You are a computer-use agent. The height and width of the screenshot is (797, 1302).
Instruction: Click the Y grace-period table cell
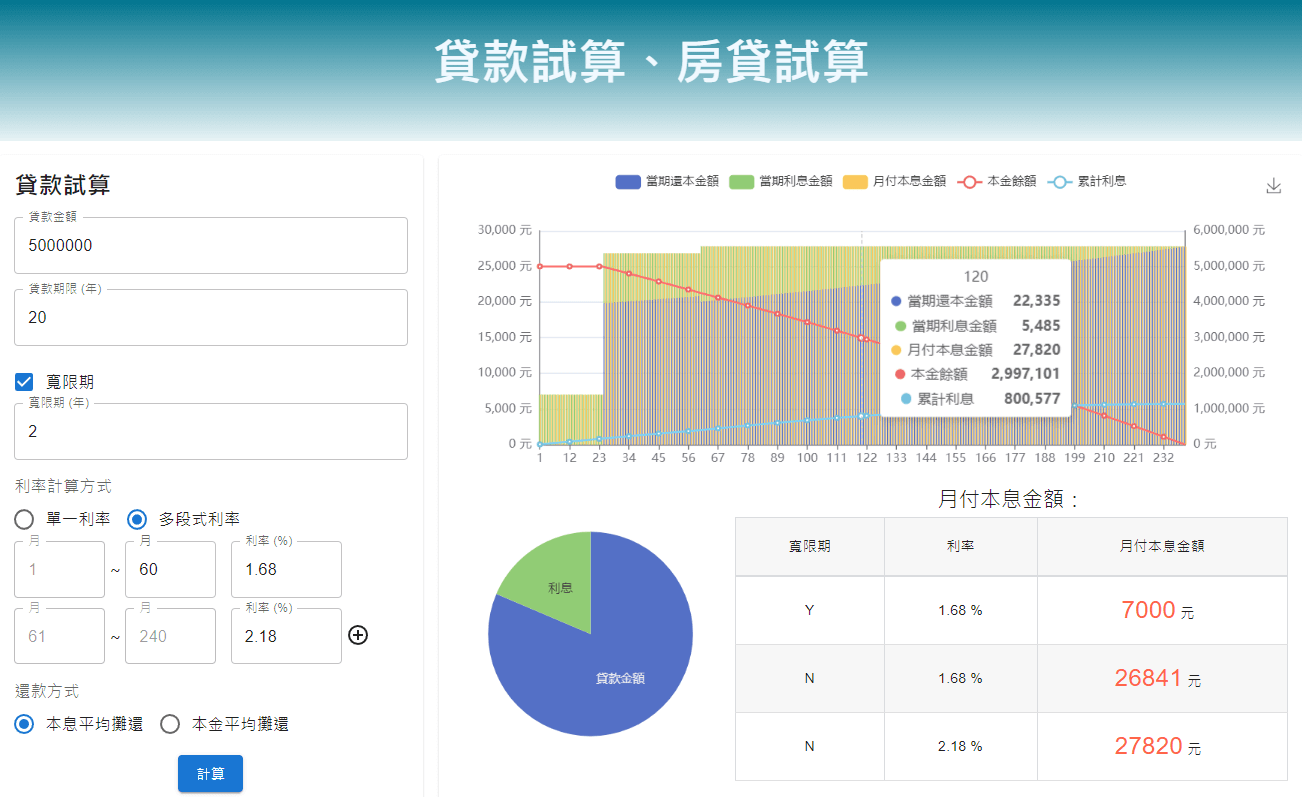pos(810,610)
